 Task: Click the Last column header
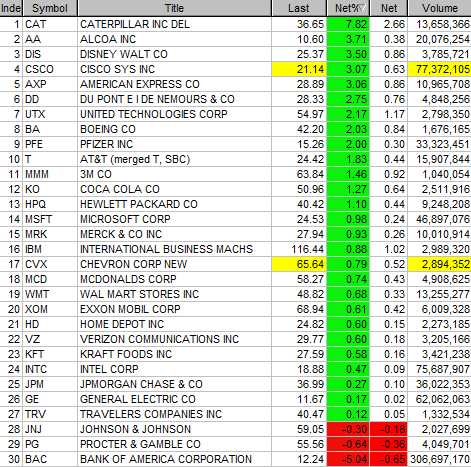[299, 8]
